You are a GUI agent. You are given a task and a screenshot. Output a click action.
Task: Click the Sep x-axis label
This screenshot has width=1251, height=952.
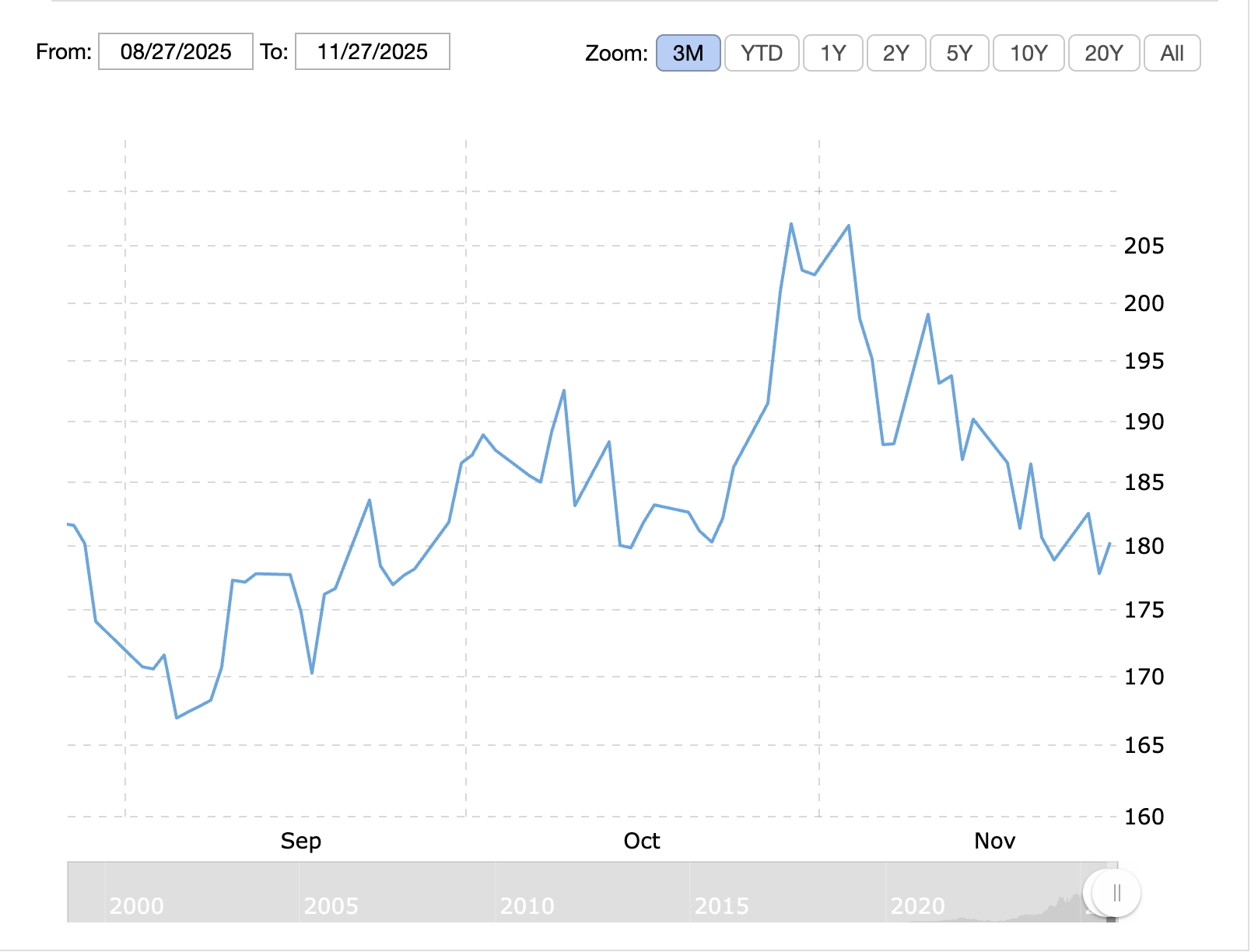click(x=301, y=841)
